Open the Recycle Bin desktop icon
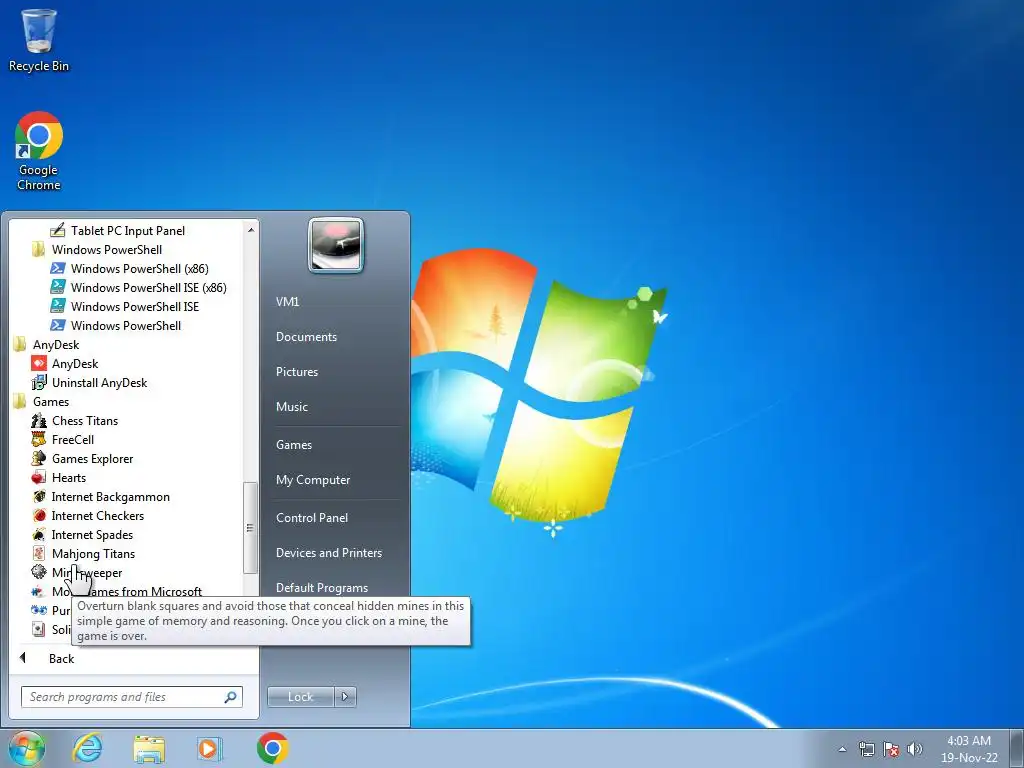The height and width of the screenshot is (768, 1024). point(39,40)
